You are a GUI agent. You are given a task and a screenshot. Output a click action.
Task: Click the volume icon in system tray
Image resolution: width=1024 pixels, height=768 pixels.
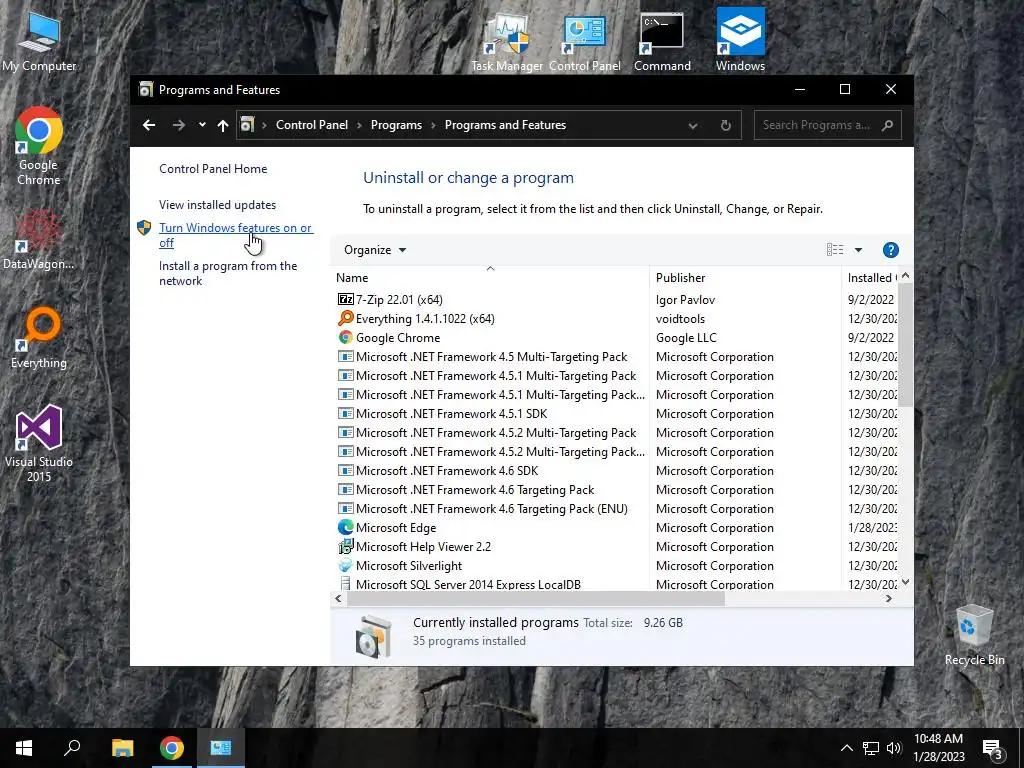tap(894, 748)
